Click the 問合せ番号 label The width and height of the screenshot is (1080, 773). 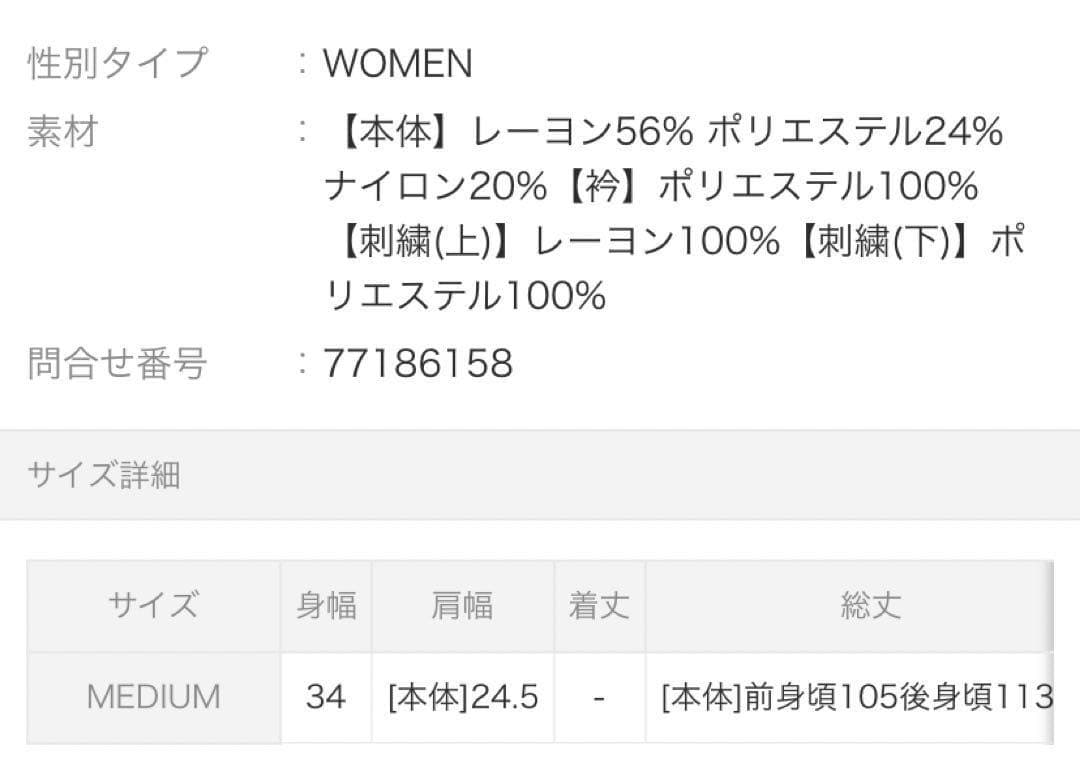click(117, 363)
